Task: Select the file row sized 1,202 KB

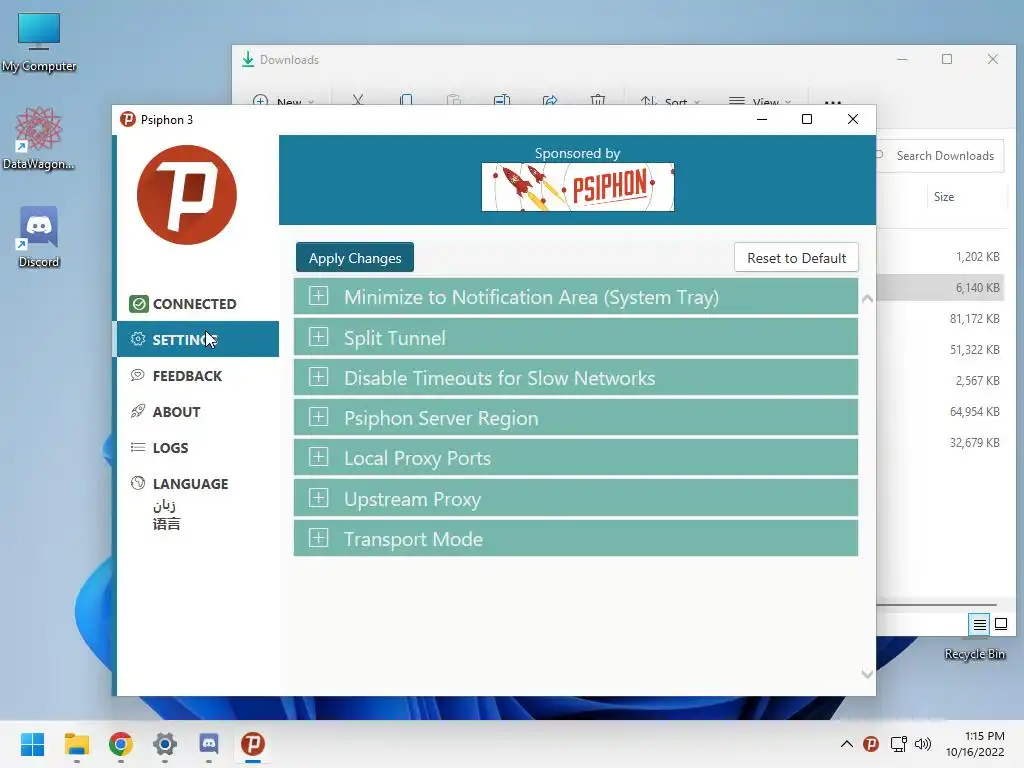Action: pos(940,257)
